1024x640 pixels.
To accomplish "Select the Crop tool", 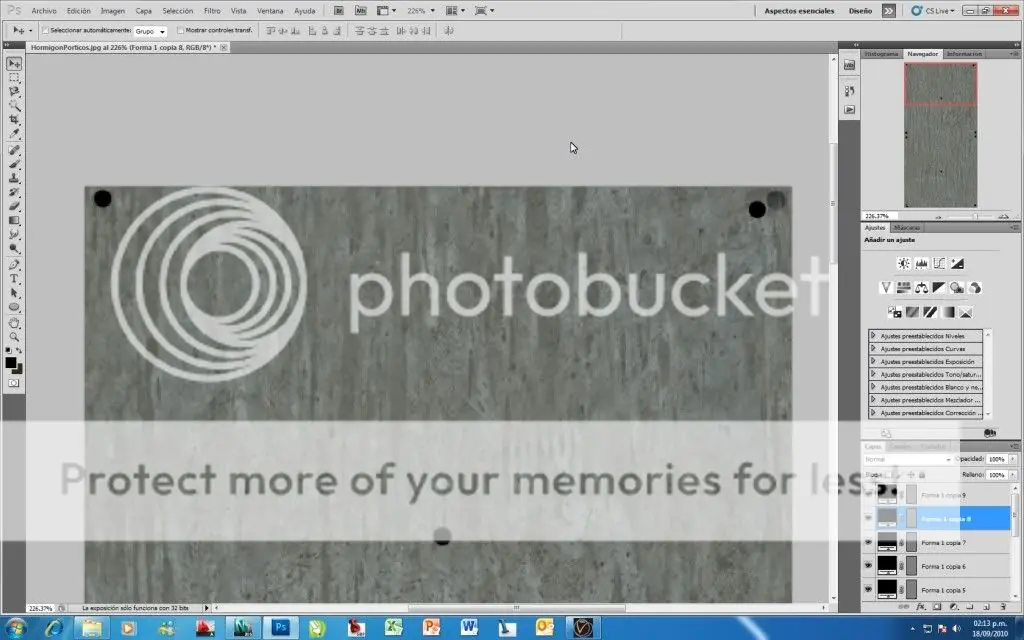I will [x=14, y=120].
